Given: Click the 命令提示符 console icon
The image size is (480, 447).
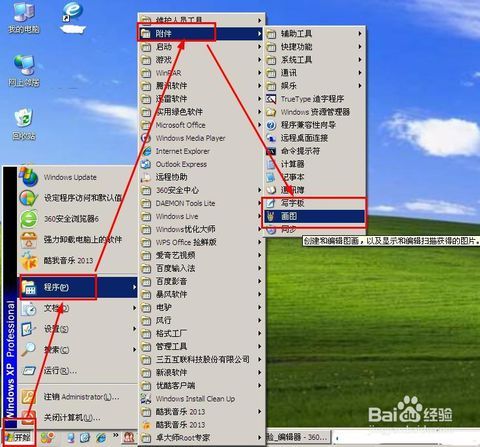Looking at the screenshot, I should tap(271, 151).
